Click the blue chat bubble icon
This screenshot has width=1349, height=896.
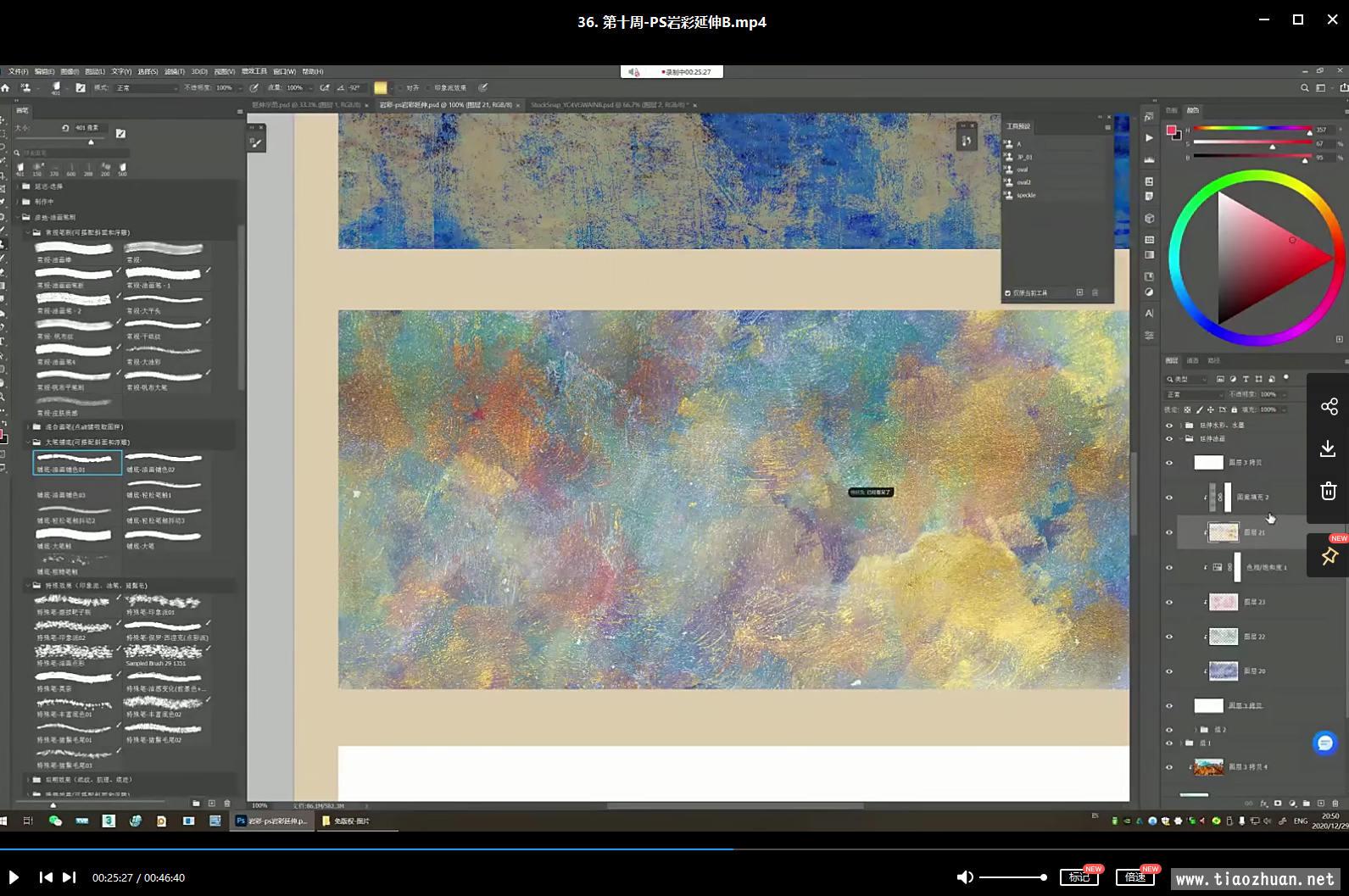click(x=1324, y=743)
